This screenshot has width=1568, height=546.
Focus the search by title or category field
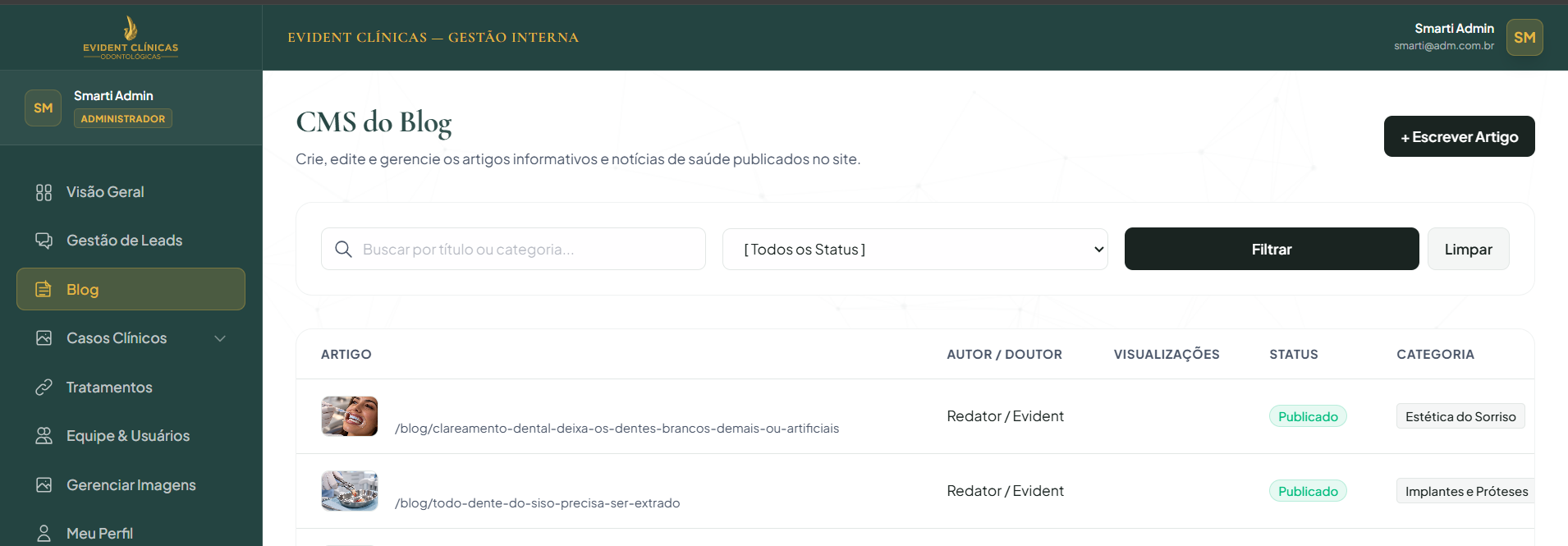(x=513, y=249)
